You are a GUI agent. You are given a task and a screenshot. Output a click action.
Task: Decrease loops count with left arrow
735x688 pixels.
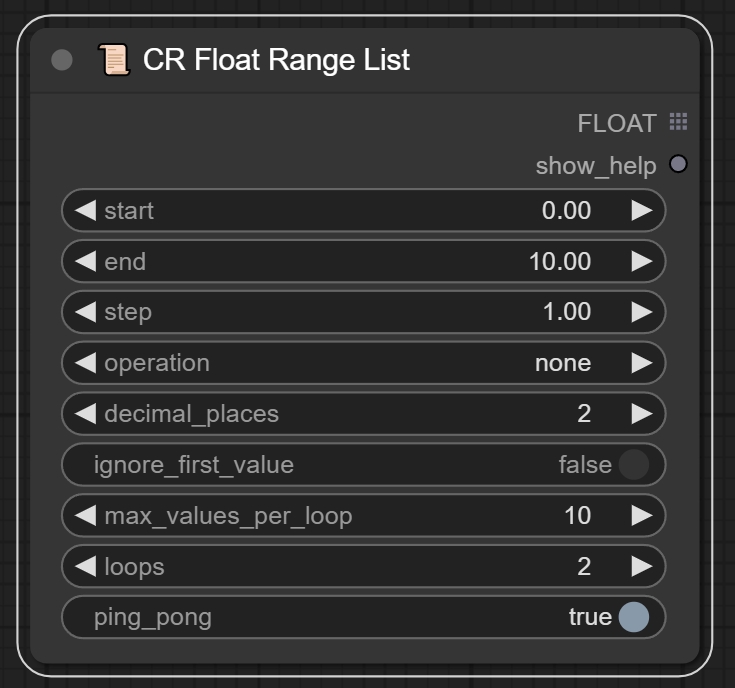click(85, 567)
